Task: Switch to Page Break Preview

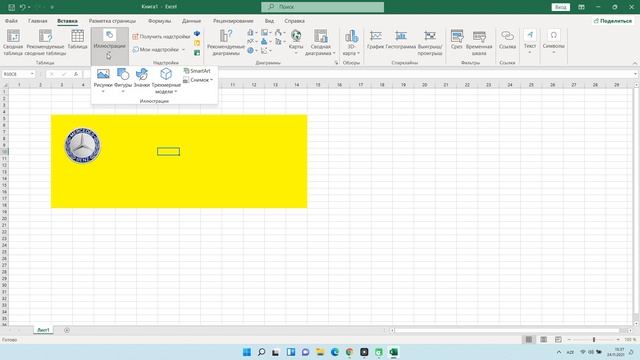Action: (x=558, y=340)
